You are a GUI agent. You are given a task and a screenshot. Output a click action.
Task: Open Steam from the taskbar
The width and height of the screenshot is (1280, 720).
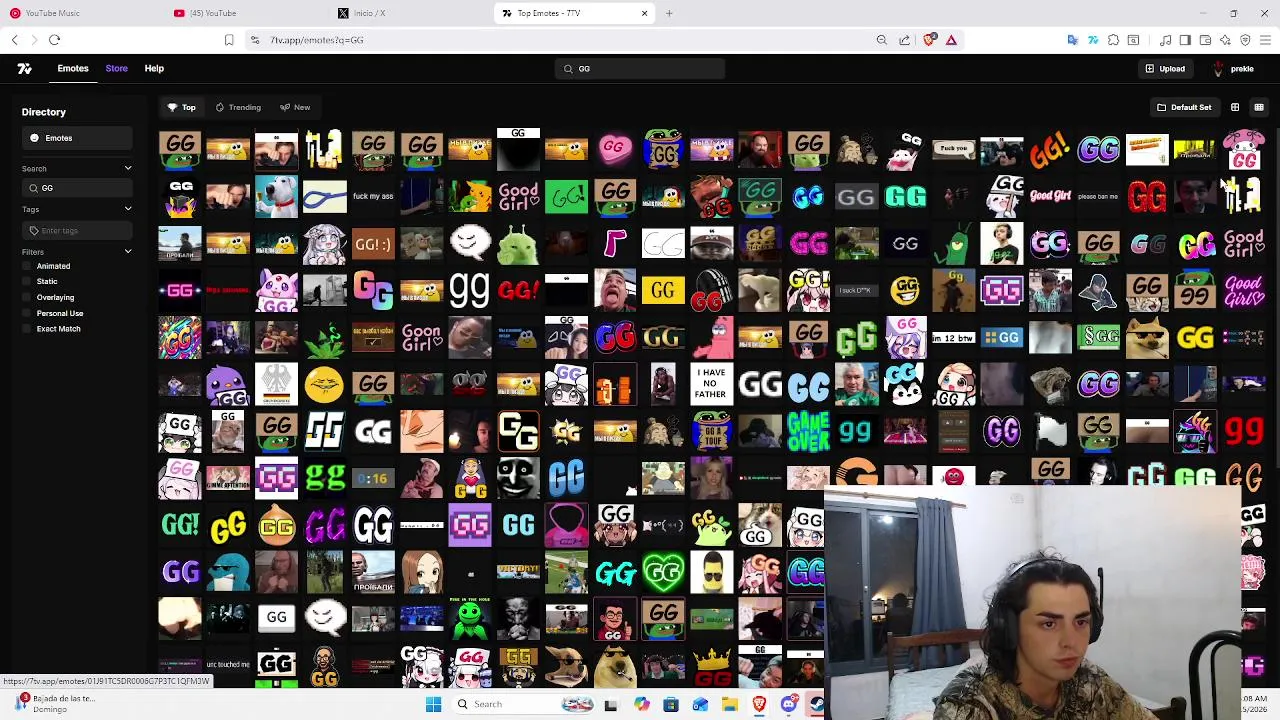[817, 704]
